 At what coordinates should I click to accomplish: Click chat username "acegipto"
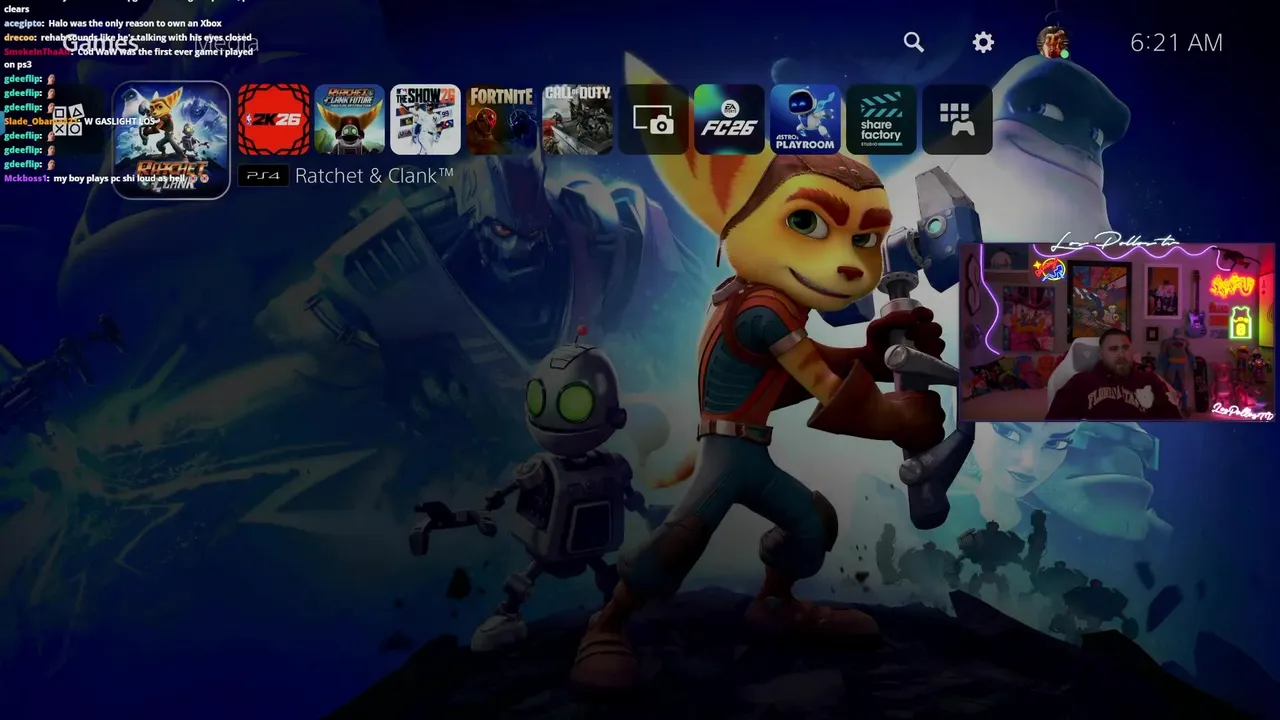[x=23, y=23]
